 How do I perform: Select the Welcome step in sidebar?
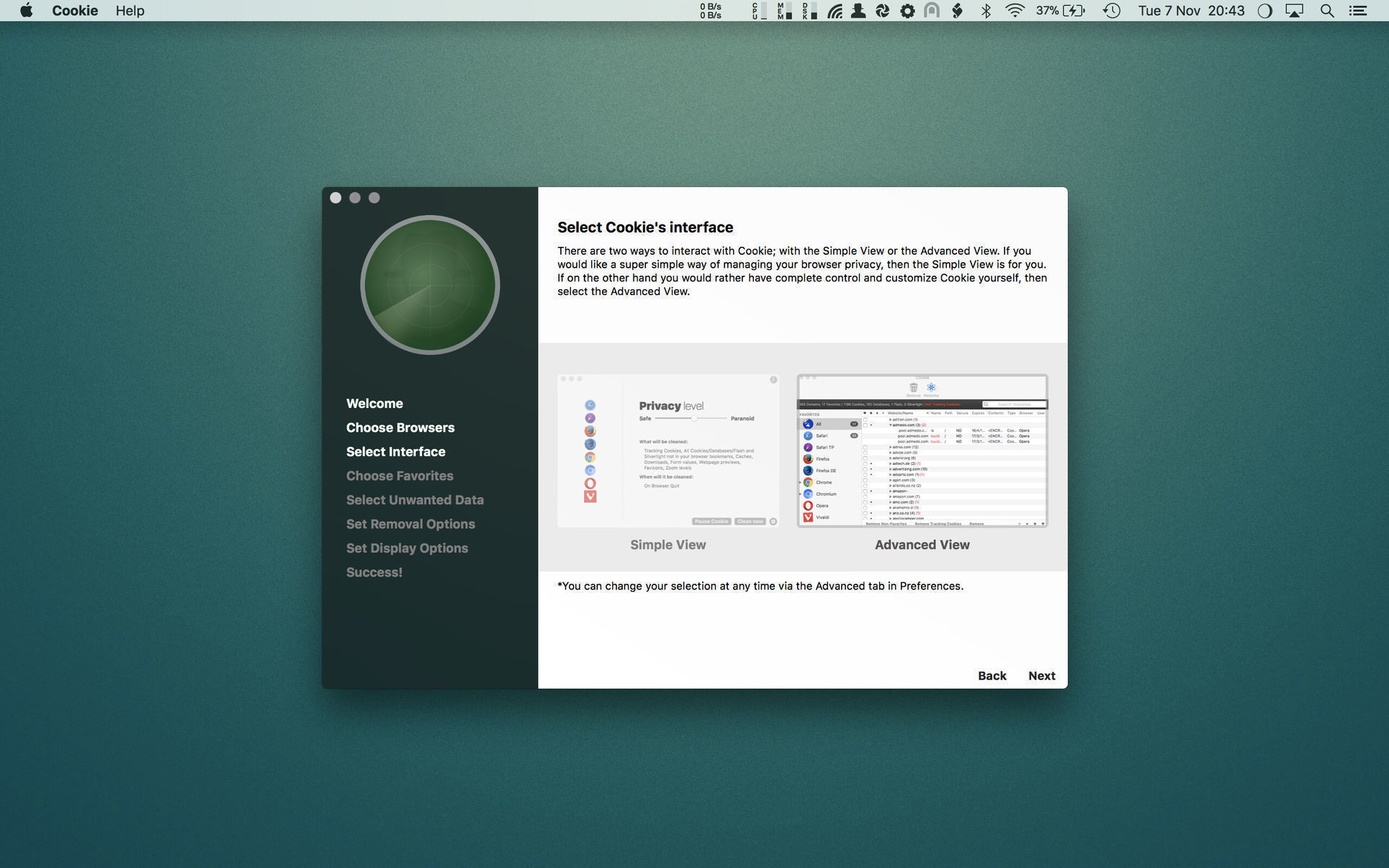point(374,404)
